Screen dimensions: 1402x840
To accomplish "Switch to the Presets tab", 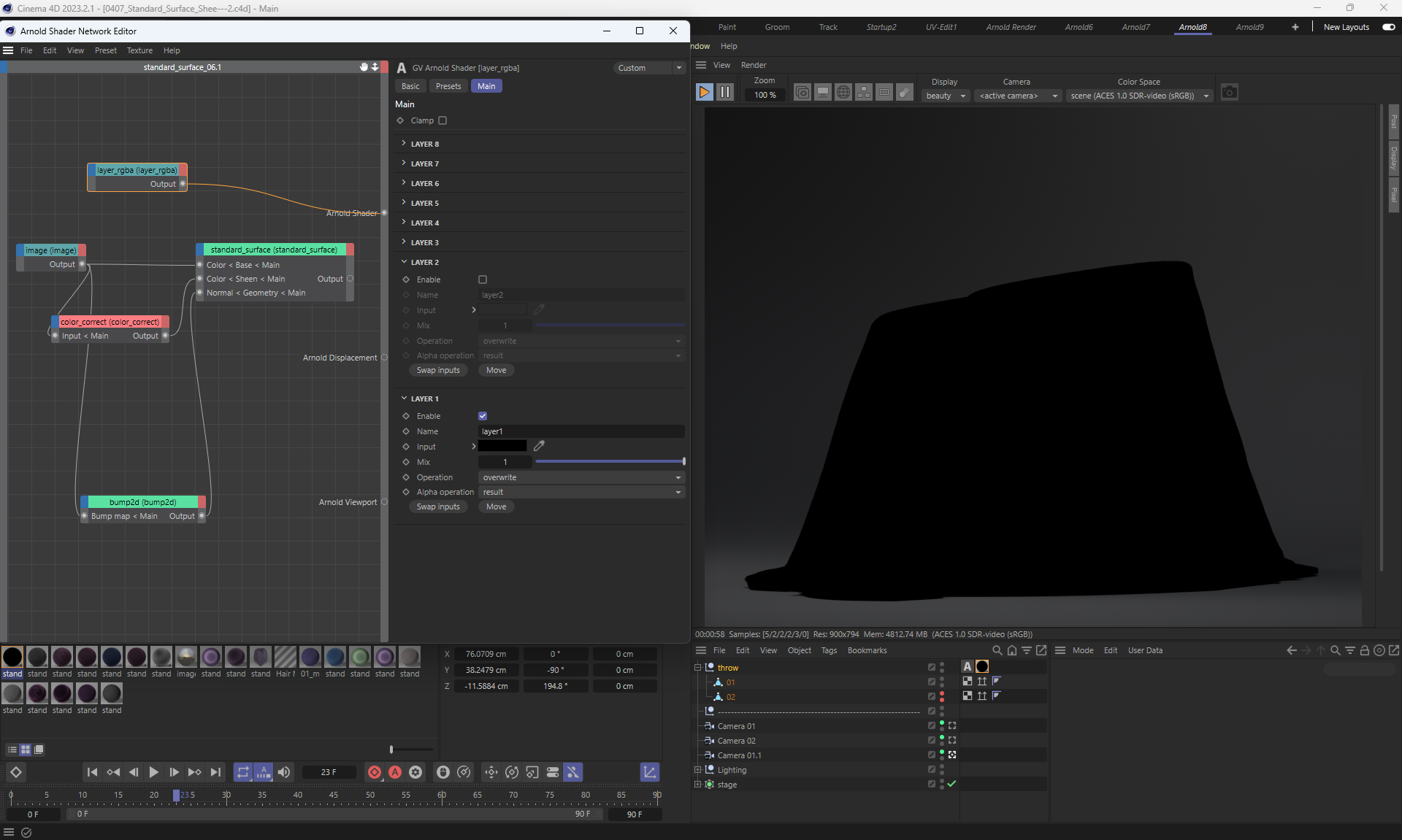I will (x=448, y=86).
